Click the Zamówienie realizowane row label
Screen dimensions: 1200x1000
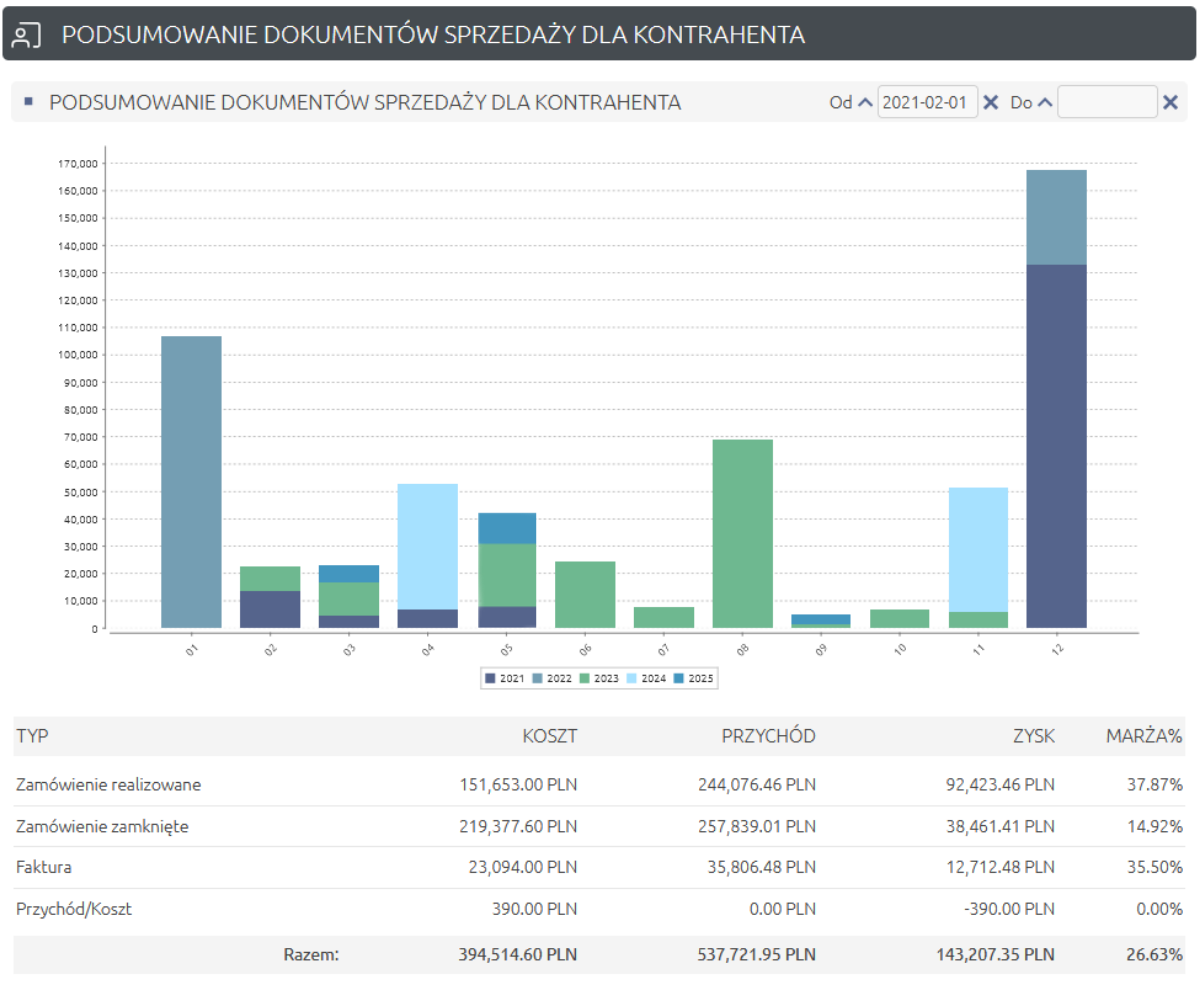point(110,784)
